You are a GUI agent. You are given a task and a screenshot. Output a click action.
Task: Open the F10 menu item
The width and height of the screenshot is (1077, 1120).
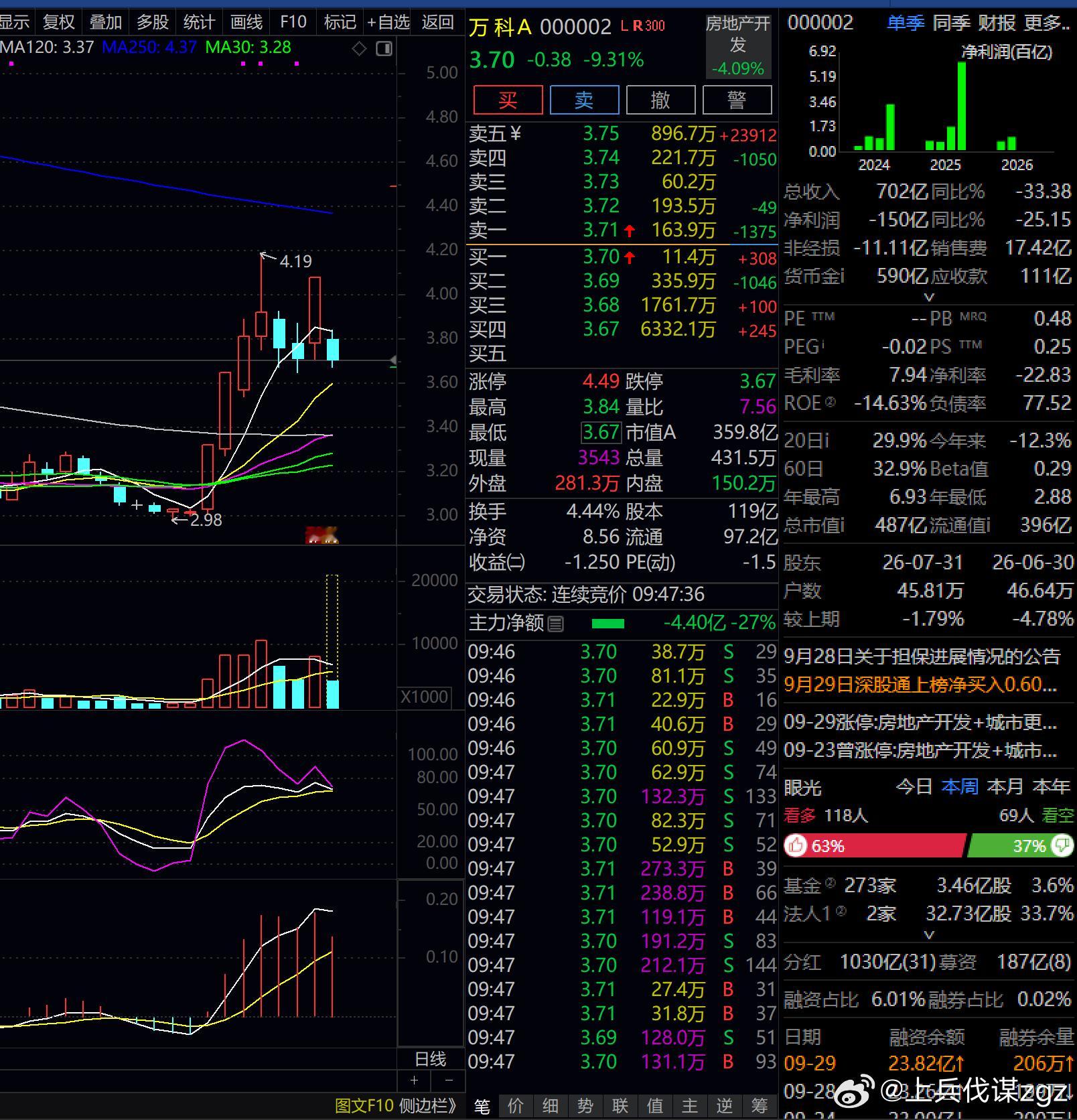tap(293, 22)
